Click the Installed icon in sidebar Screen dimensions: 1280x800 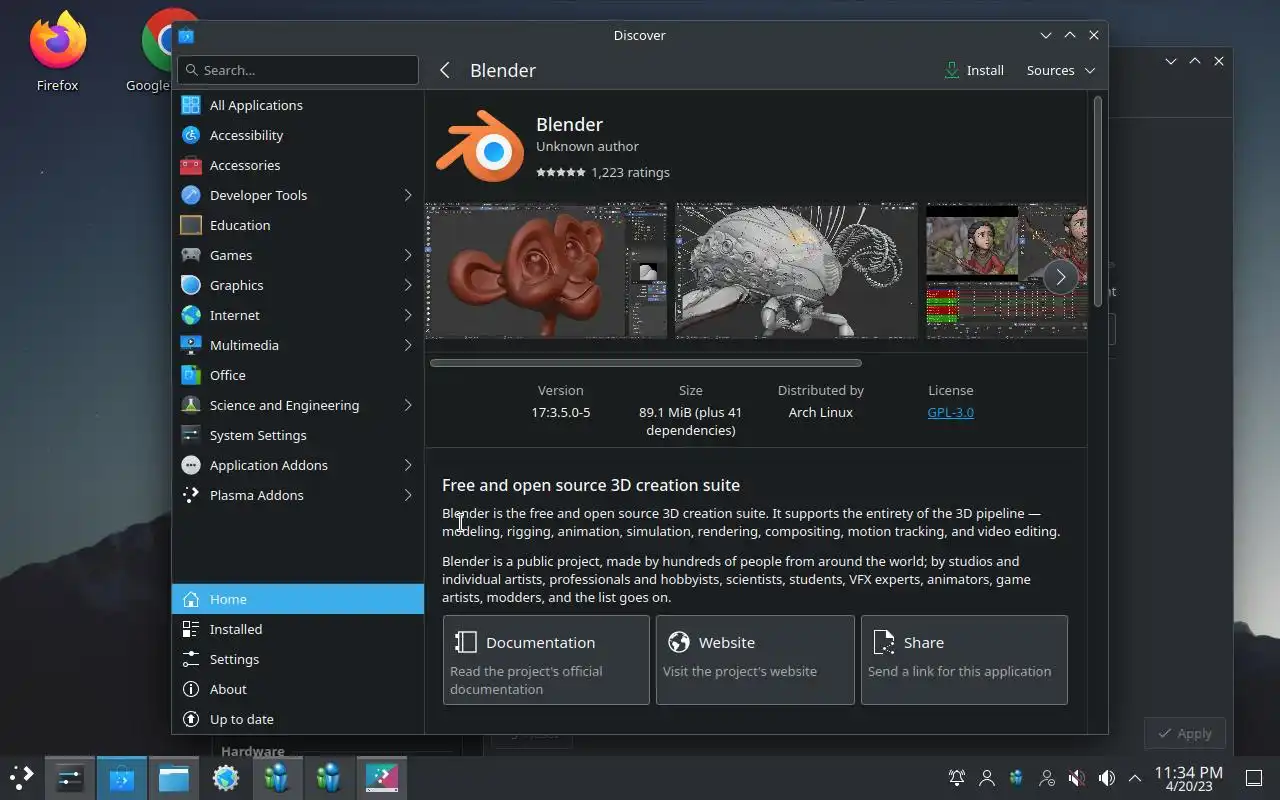point(191,629)
